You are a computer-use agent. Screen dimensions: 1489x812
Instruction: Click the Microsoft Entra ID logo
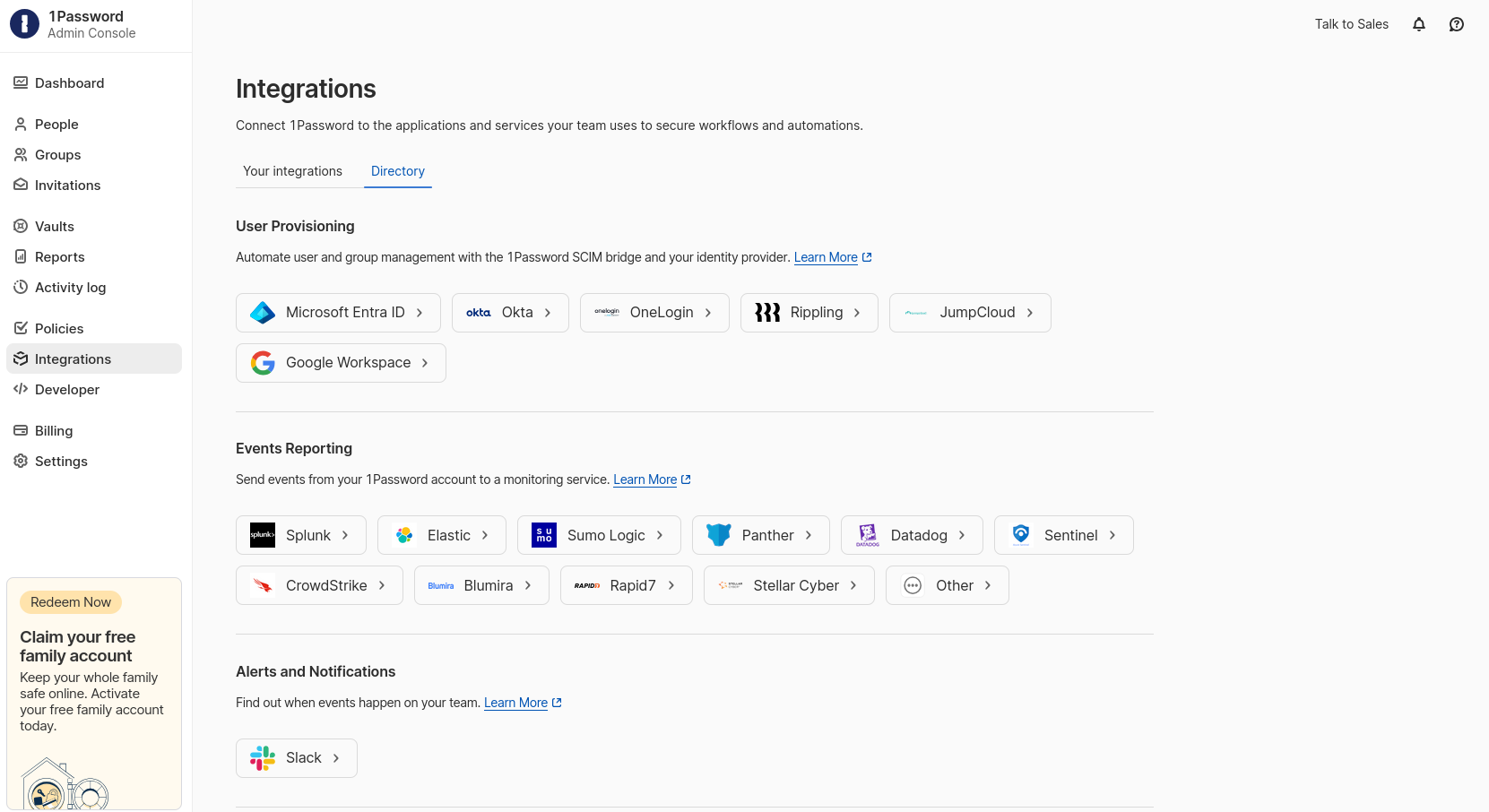(263, 313)
